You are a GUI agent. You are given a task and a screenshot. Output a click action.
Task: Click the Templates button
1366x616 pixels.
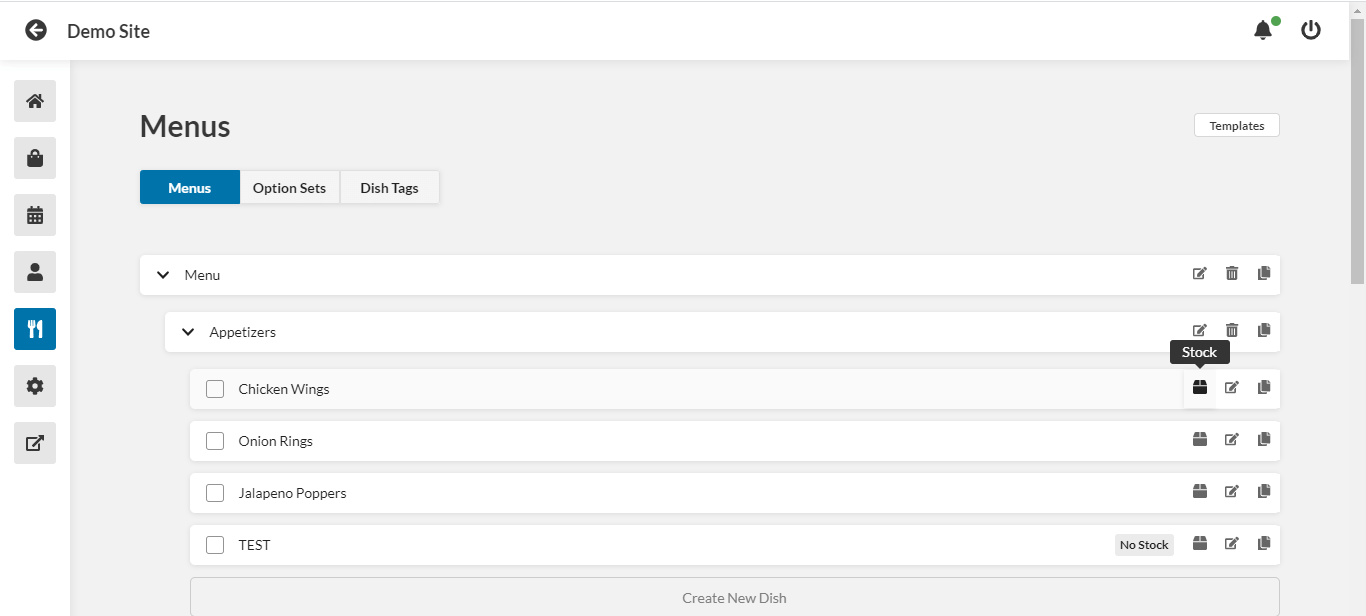coord(1237,125)
